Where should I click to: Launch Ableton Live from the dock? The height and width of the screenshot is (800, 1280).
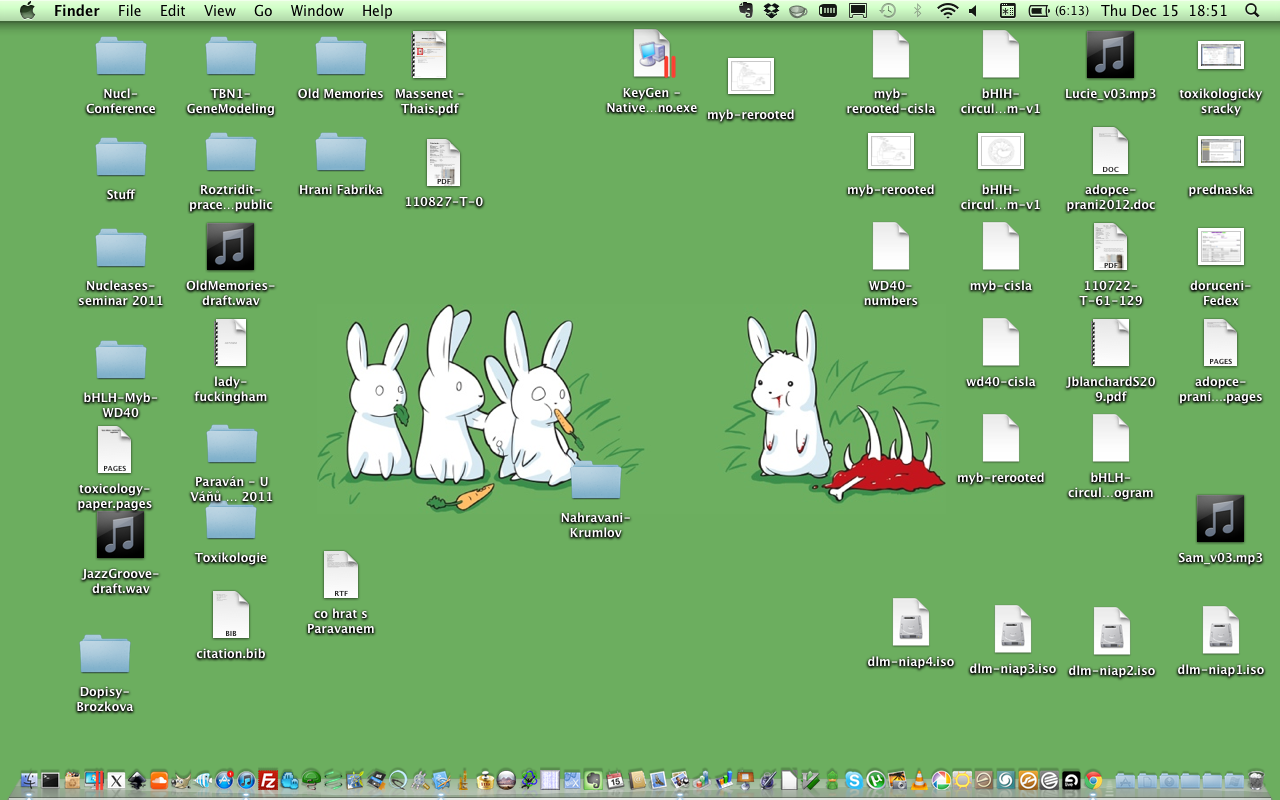pos(1071,780)
